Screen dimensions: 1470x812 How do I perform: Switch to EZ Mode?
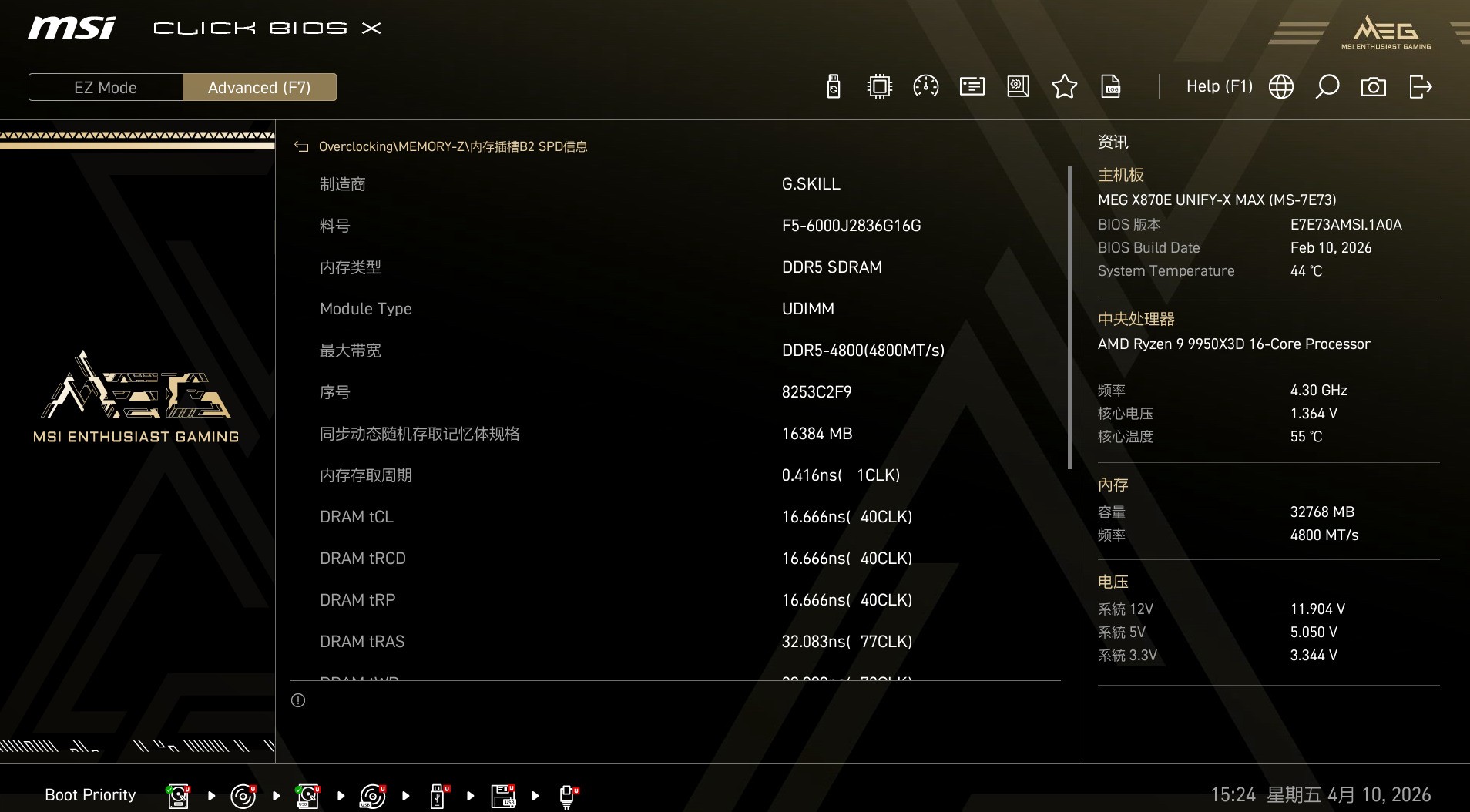pos(106,87)
